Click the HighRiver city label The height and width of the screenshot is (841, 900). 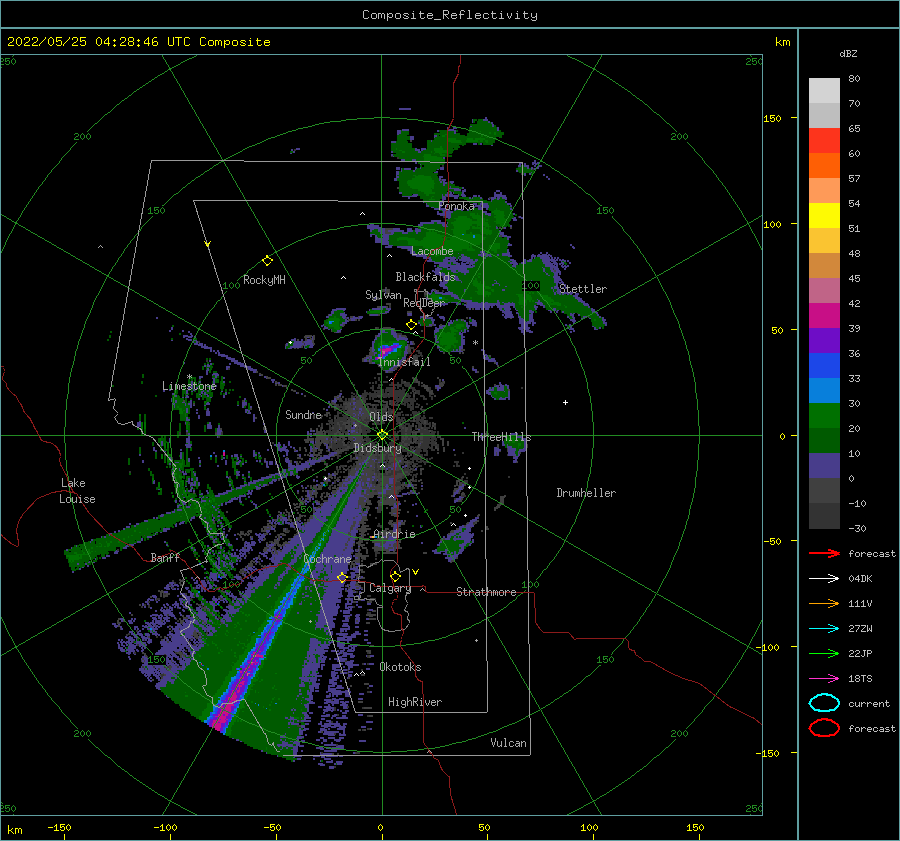(415, 702)
